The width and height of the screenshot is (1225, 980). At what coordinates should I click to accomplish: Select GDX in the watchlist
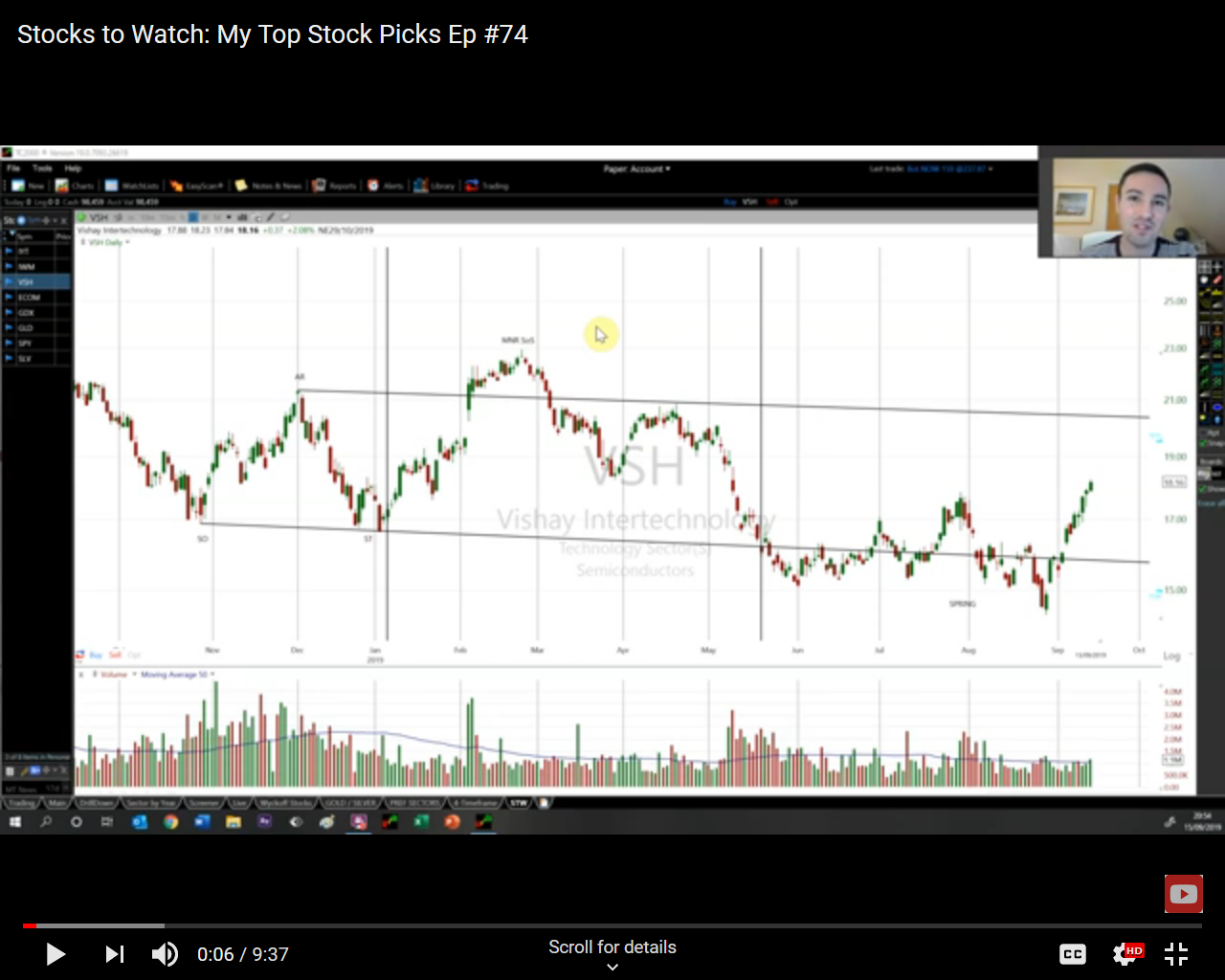coord(27,312)
